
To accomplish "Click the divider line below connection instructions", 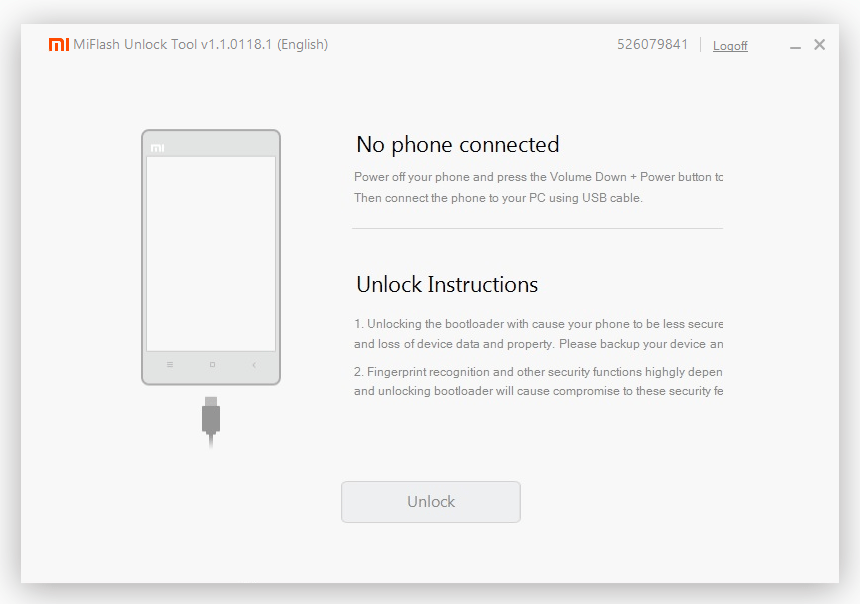I will coord(538,228).
